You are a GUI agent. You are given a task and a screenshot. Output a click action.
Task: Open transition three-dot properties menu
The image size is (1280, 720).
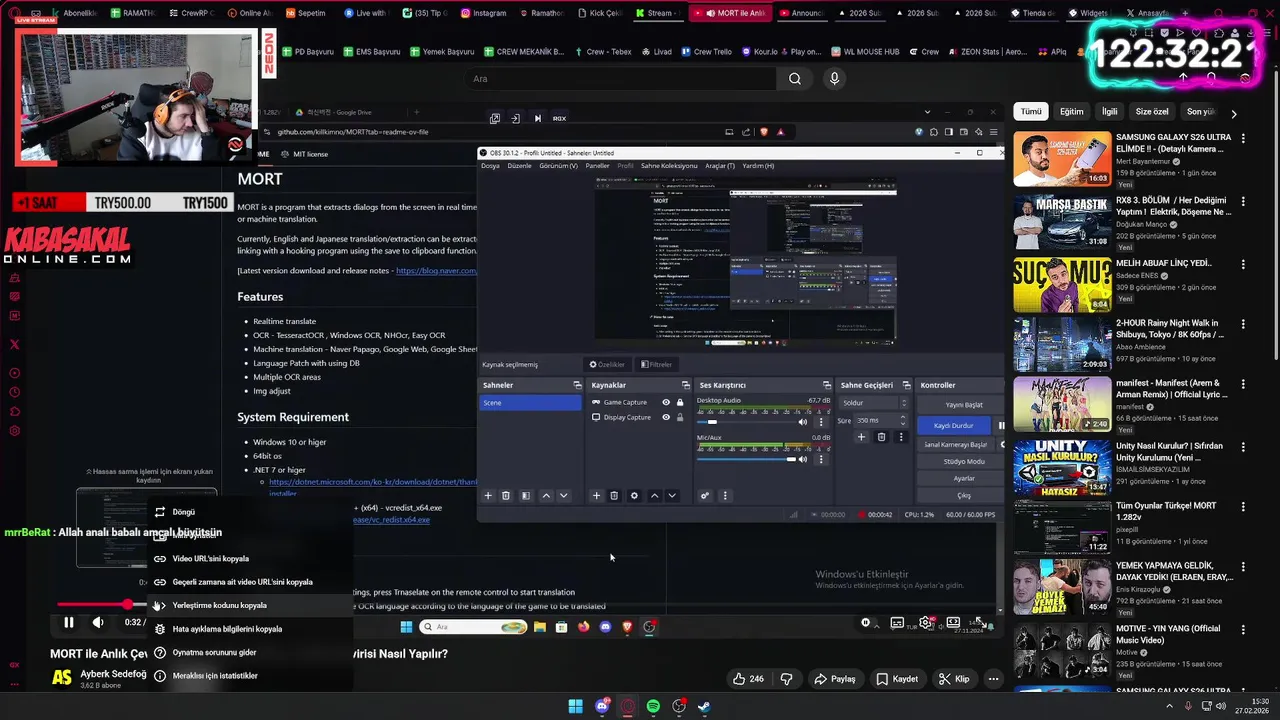tap(899, 437)
